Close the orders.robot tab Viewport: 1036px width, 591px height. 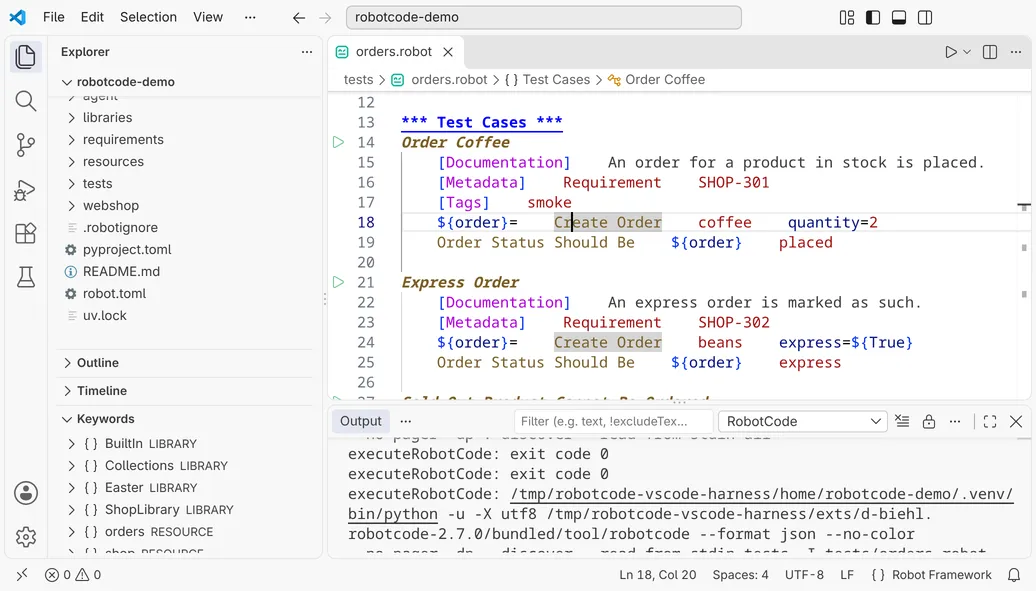448,52
